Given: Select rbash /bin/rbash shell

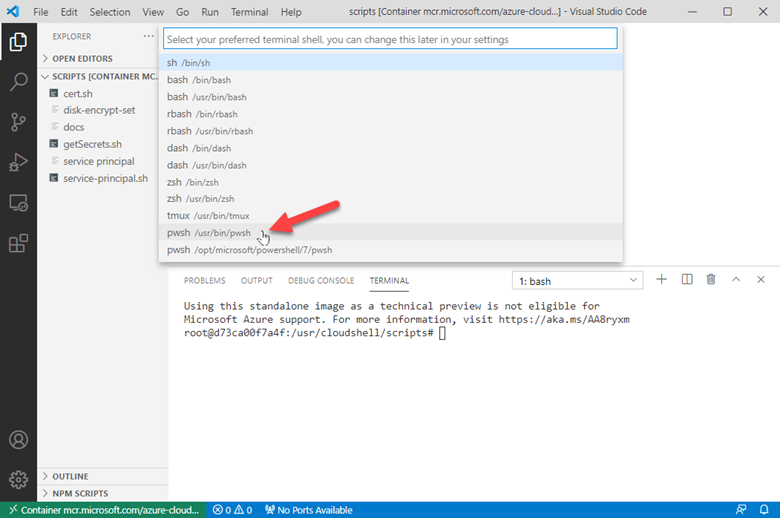Looking at the screenshot, I should point(391,114).
